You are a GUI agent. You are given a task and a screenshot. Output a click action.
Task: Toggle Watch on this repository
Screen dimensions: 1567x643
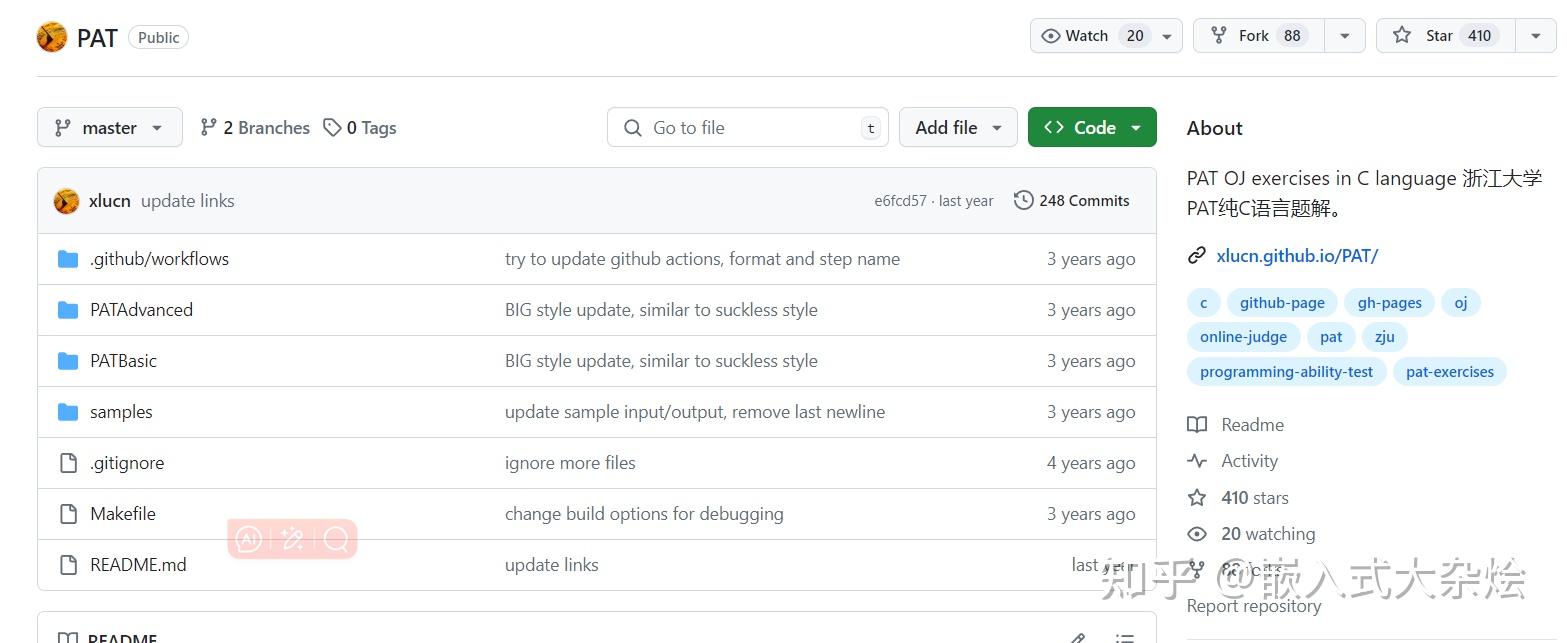click(x=1088, y=36)
